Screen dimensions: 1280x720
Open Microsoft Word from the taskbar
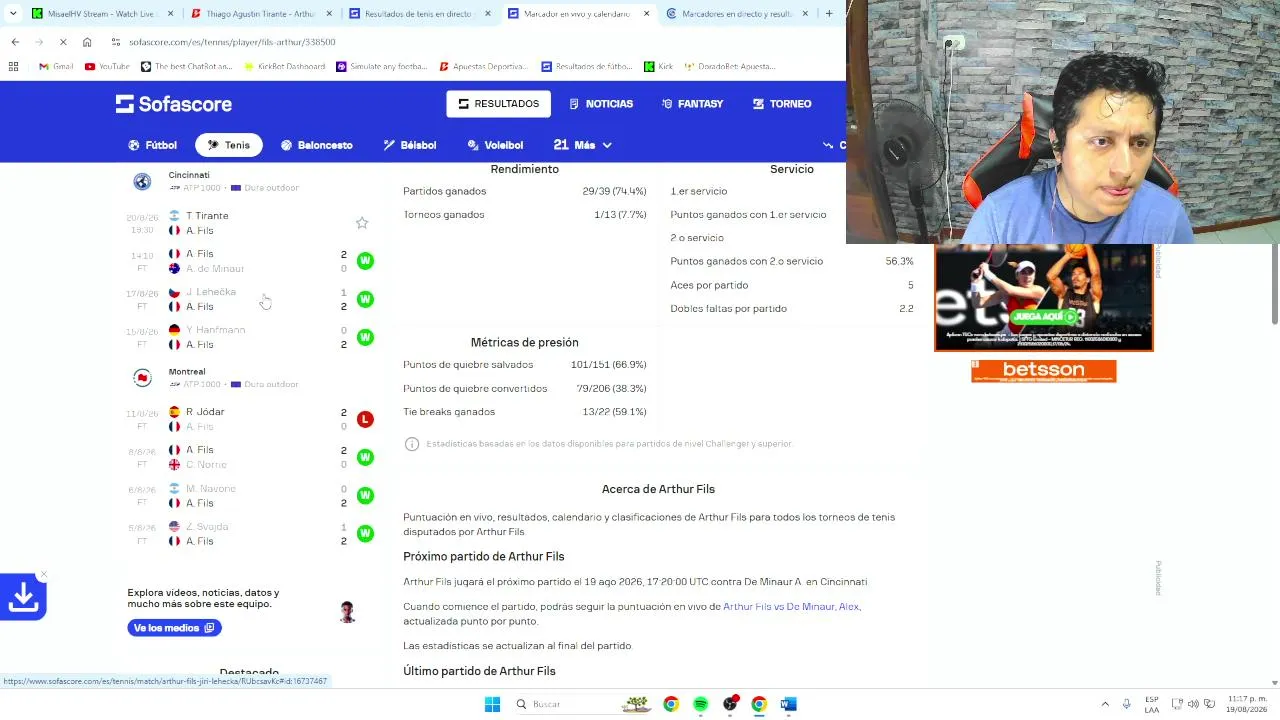[788, 704]
